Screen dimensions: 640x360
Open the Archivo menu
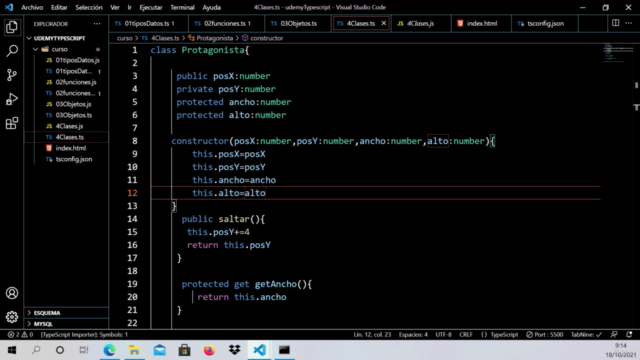(x=32, y=7)
